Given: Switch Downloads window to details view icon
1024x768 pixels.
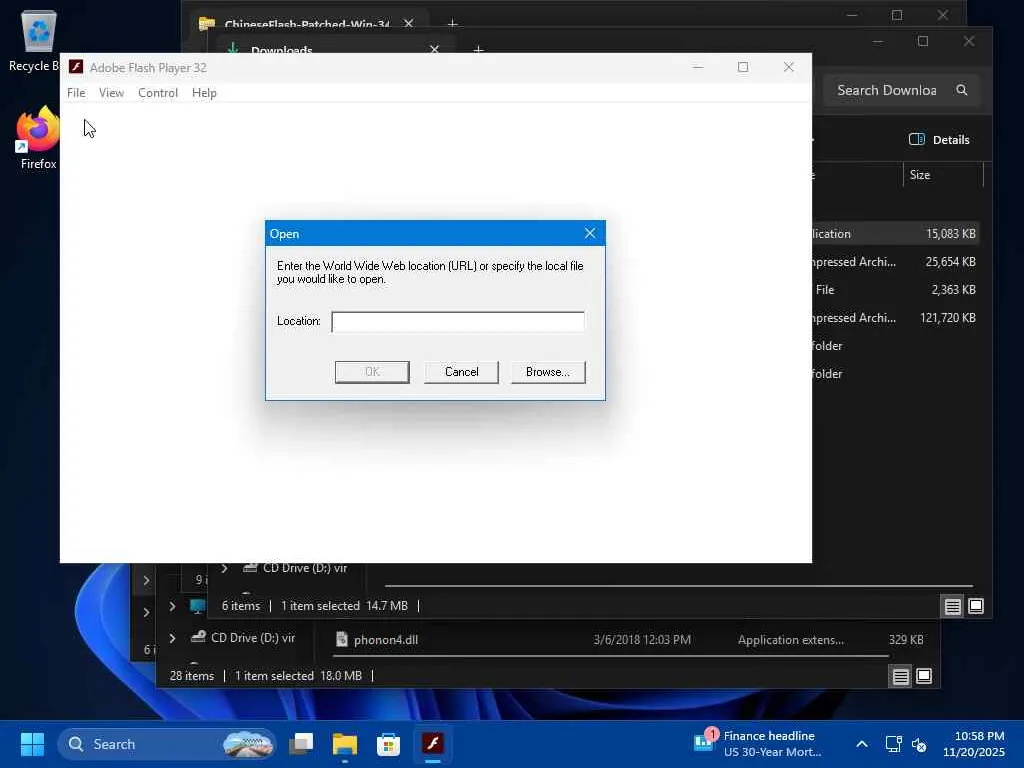Looking at the screenshot, I should point(952,607).
